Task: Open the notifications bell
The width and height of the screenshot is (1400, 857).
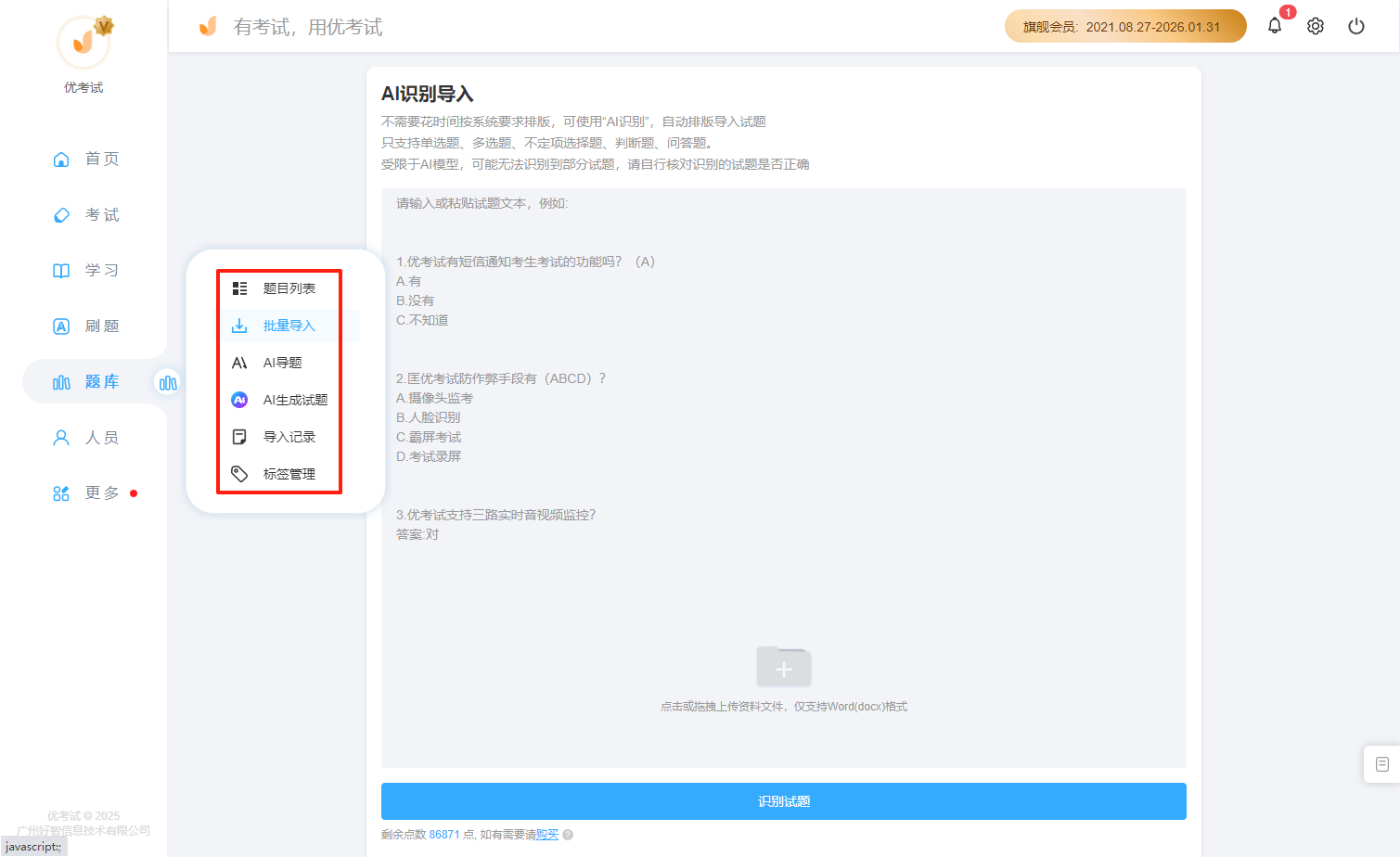Action: 1275,26
